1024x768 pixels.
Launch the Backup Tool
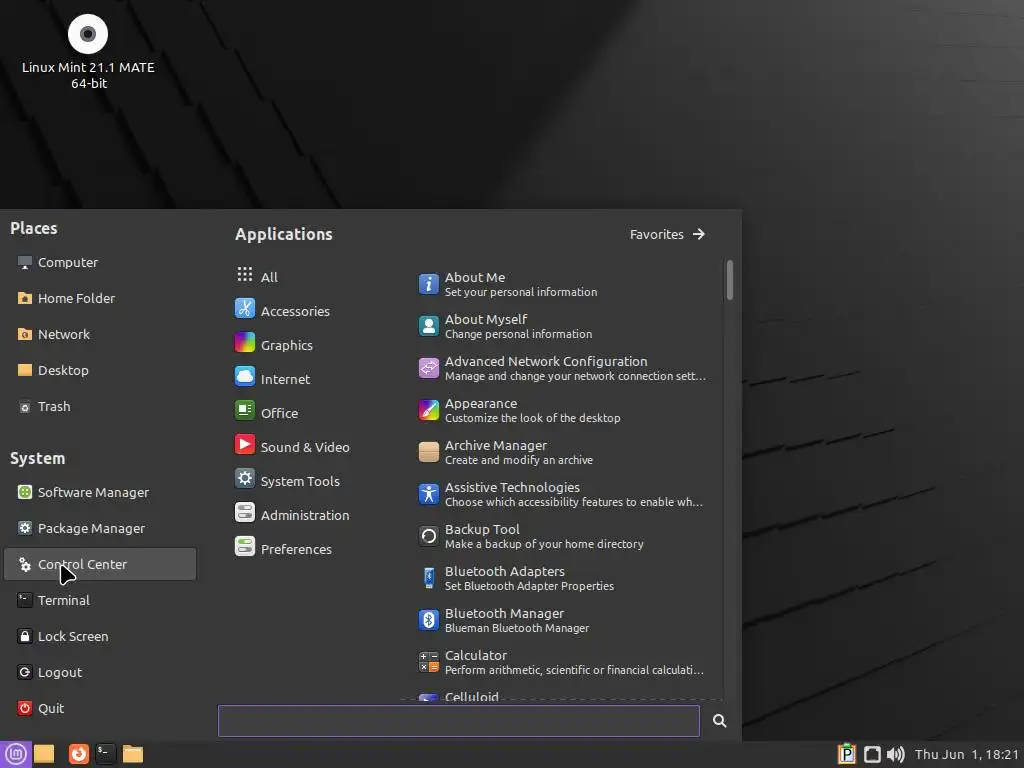coord(562,536)
